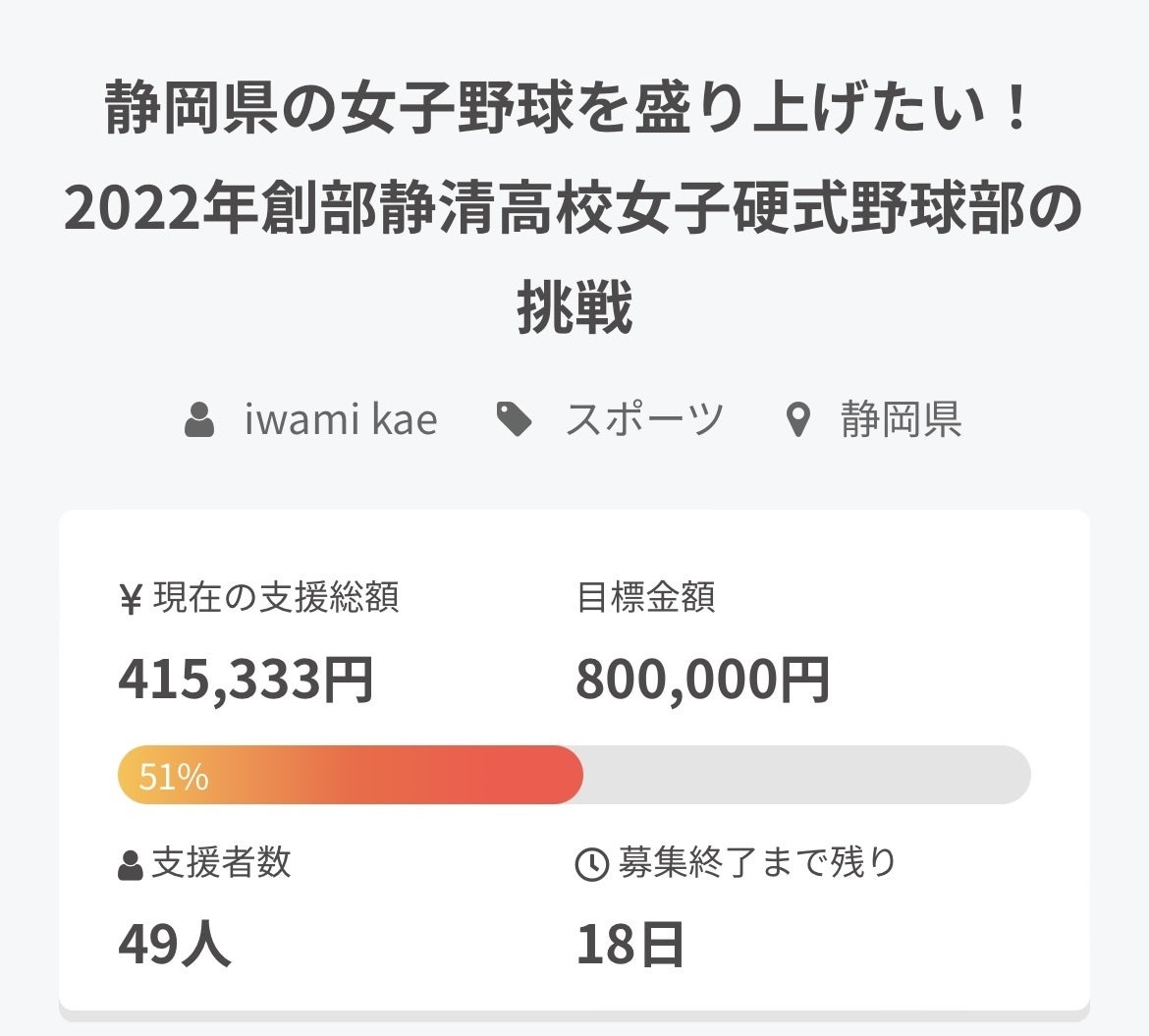This screenshot has height=1036, width=1149.
Task: Open the author profile iwami kae
Action: pyautogui.click(x=341, y=420)
